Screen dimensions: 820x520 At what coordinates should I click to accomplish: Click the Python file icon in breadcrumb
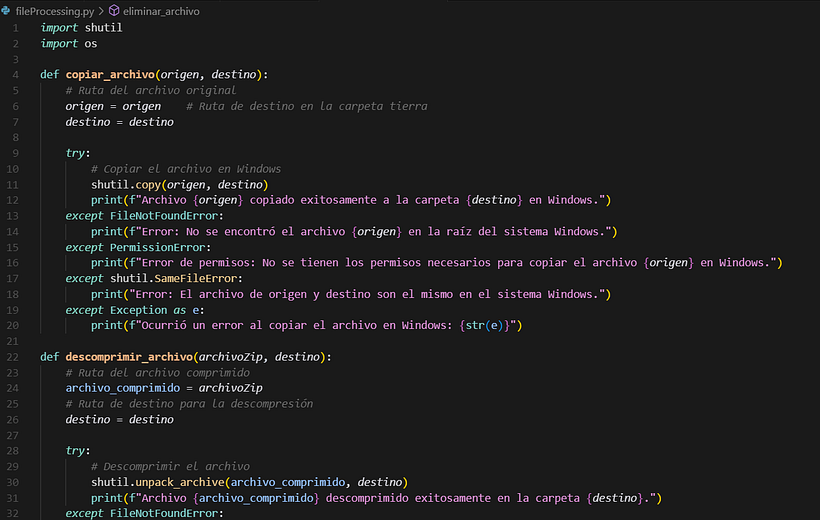[x=6, y=10]
